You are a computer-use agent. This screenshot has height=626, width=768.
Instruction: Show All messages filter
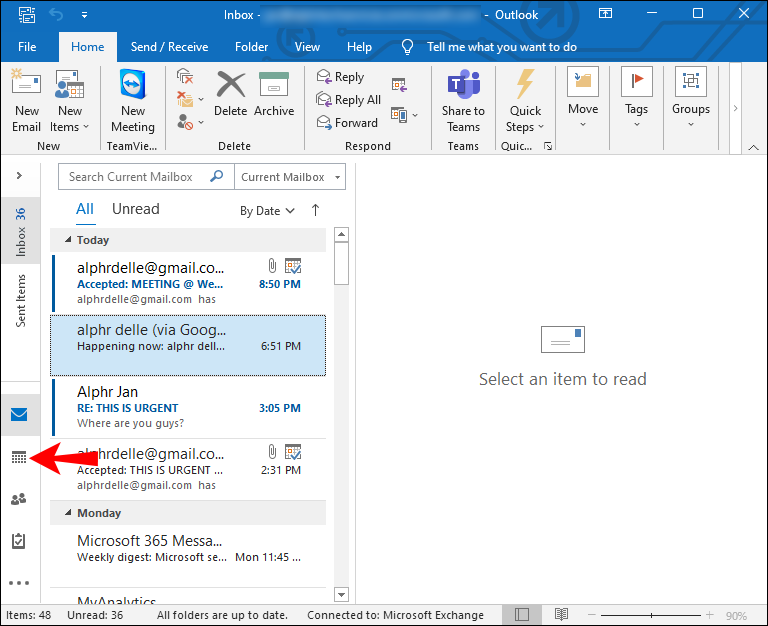pos(85,209)
